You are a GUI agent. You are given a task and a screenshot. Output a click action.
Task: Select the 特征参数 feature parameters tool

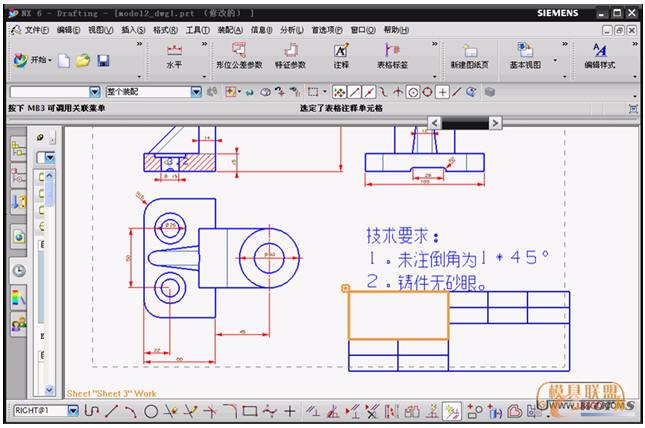(290, 56)
